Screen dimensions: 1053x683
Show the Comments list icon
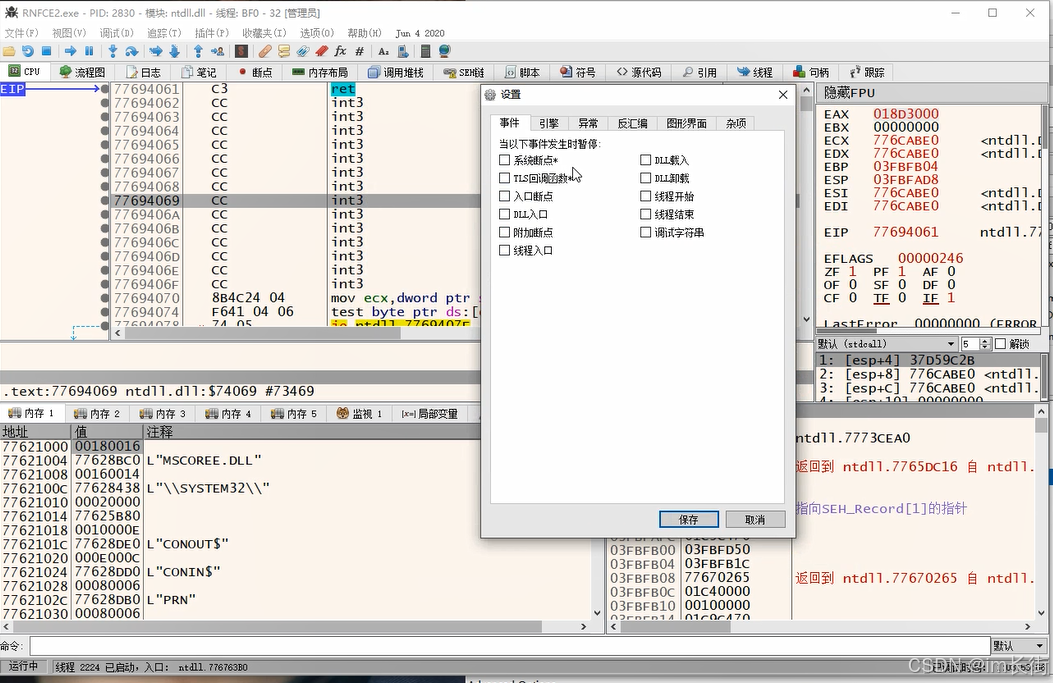(x=284, y=51)
